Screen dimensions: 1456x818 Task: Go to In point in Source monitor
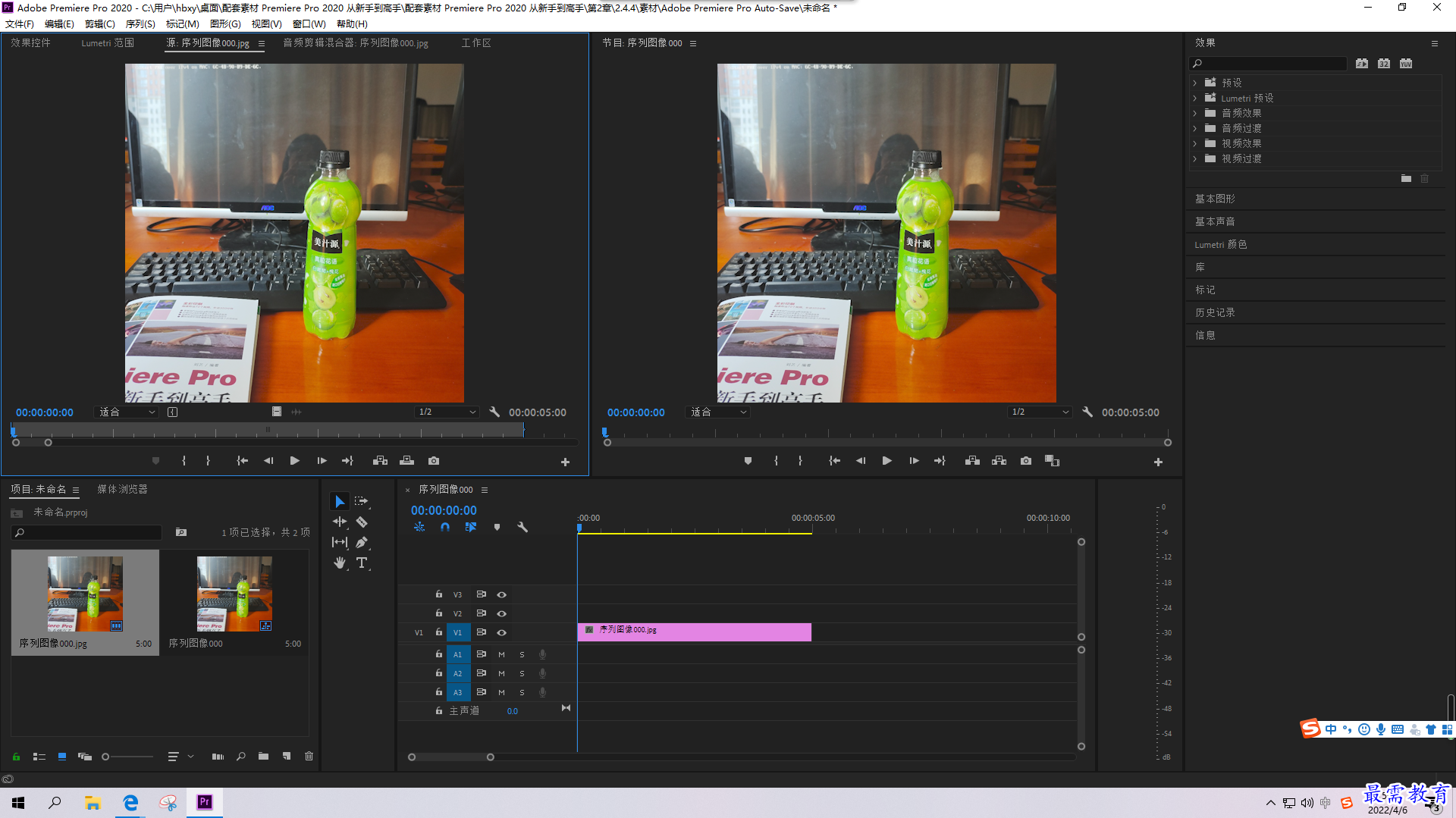click(242, 461)
